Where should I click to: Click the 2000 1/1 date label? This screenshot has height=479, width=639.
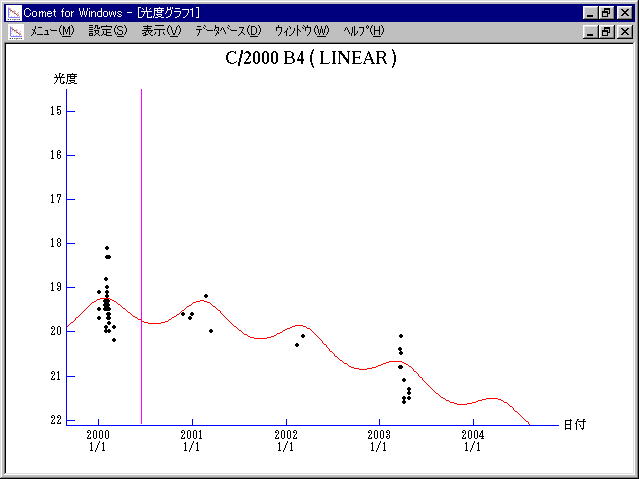pos(98,441)
